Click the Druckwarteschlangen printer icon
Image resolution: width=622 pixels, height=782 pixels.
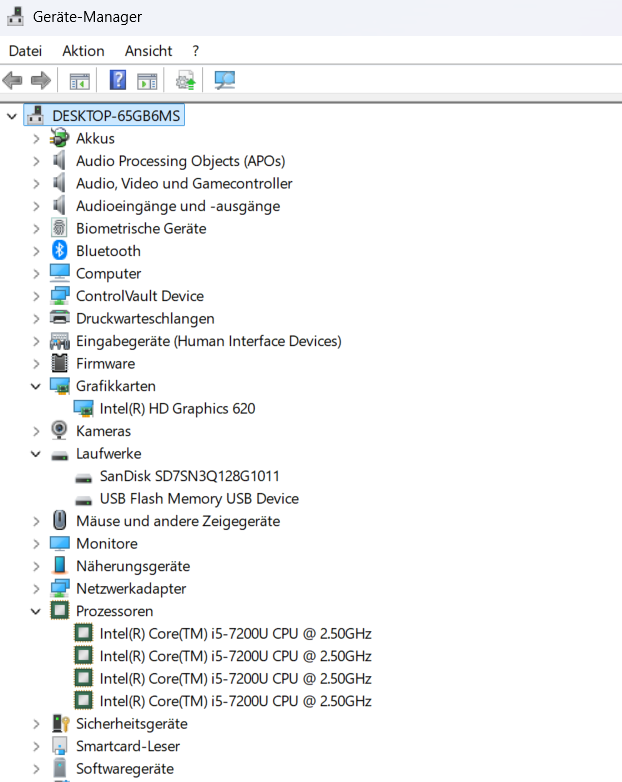point(59,318)
